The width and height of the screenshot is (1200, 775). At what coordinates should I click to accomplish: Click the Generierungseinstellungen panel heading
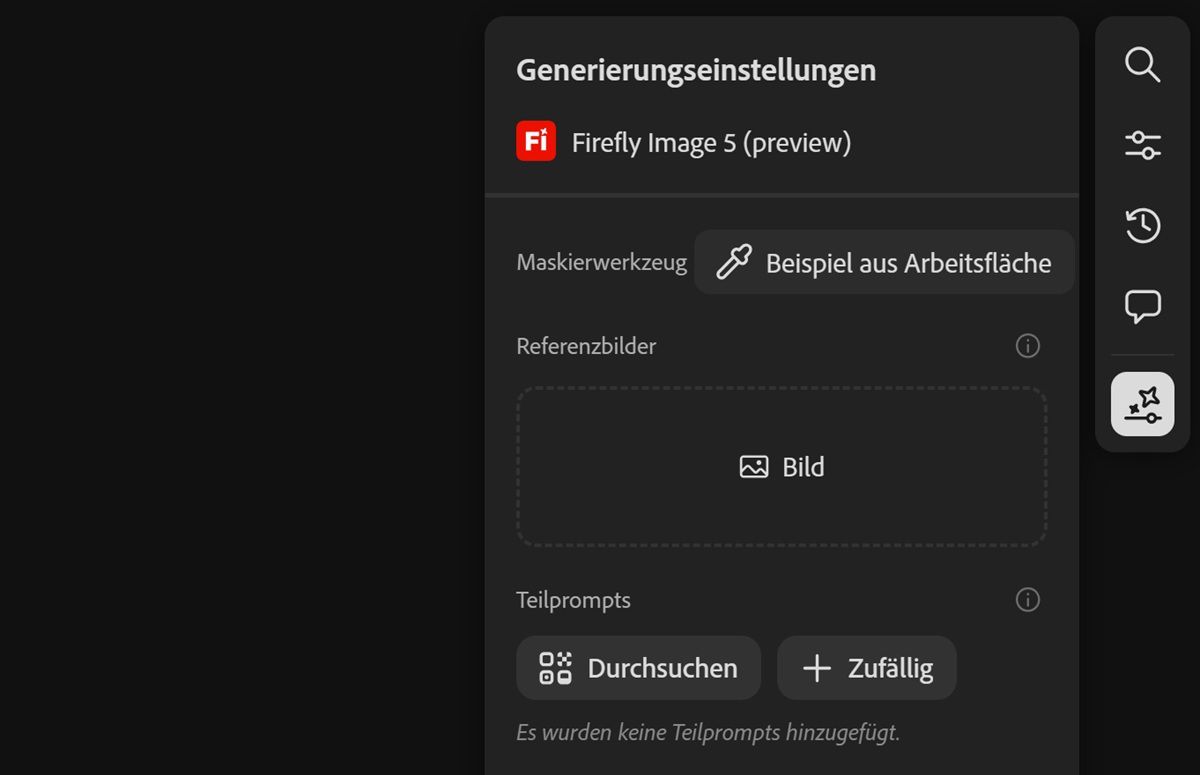(696, 71)
